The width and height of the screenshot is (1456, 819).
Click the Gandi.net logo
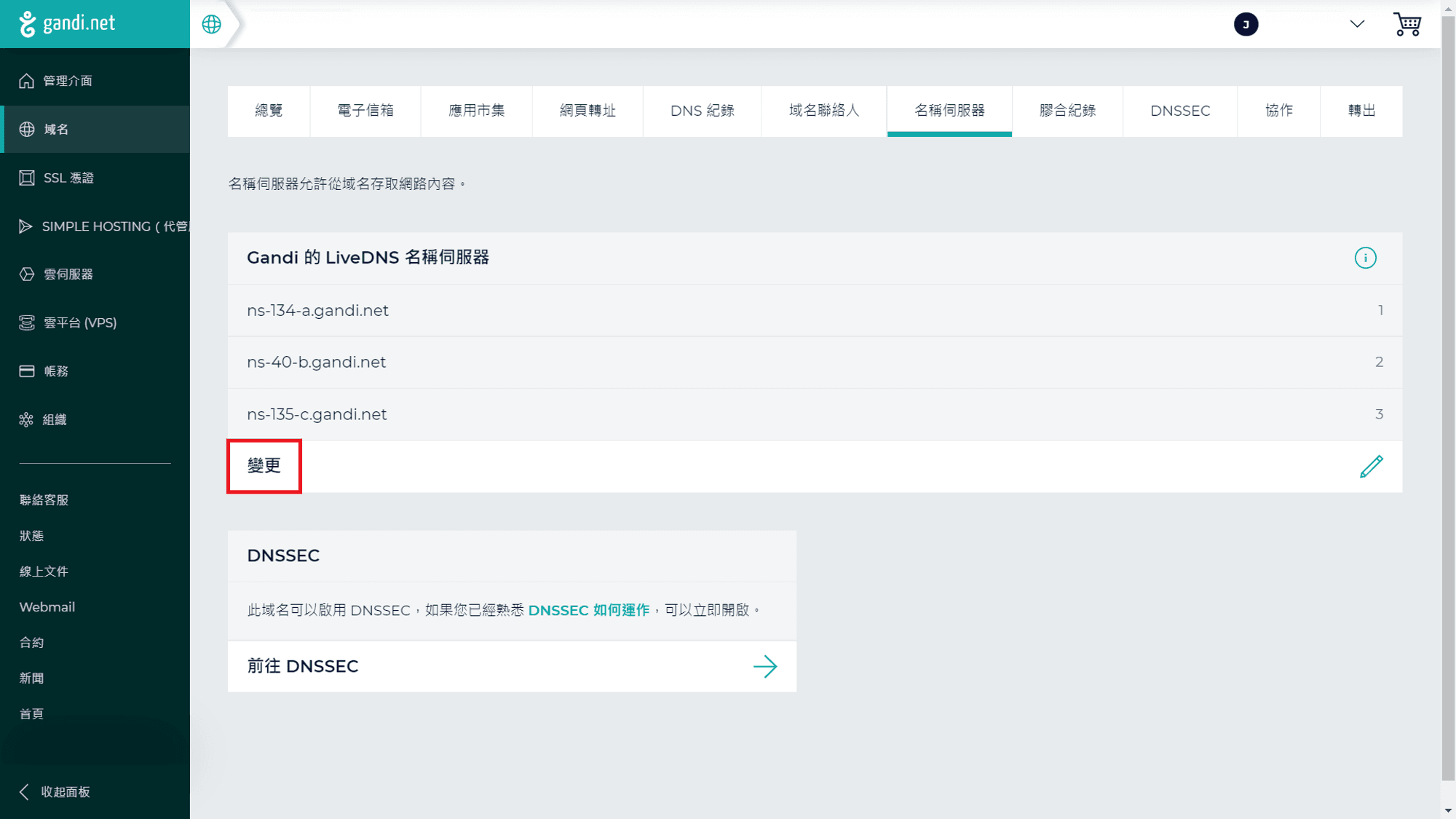click(67, 23)
